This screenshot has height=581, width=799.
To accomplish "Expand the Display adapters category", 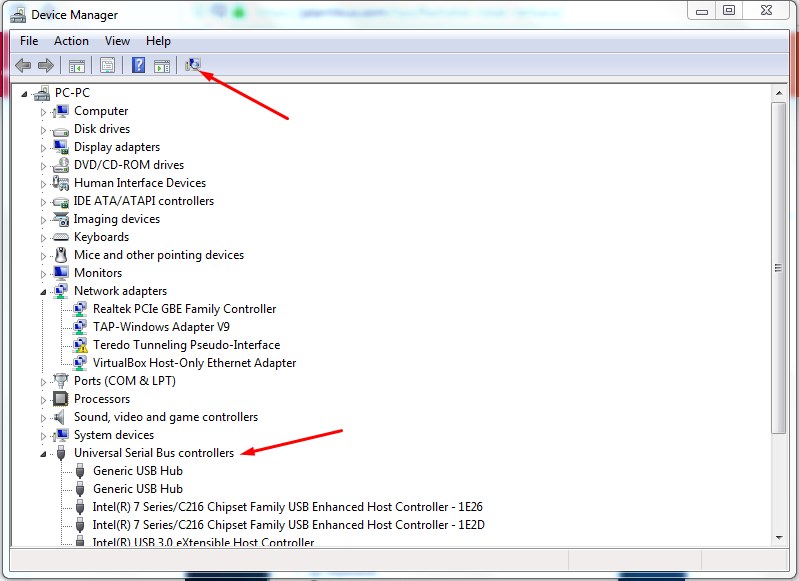I will [x=43, y=148].
